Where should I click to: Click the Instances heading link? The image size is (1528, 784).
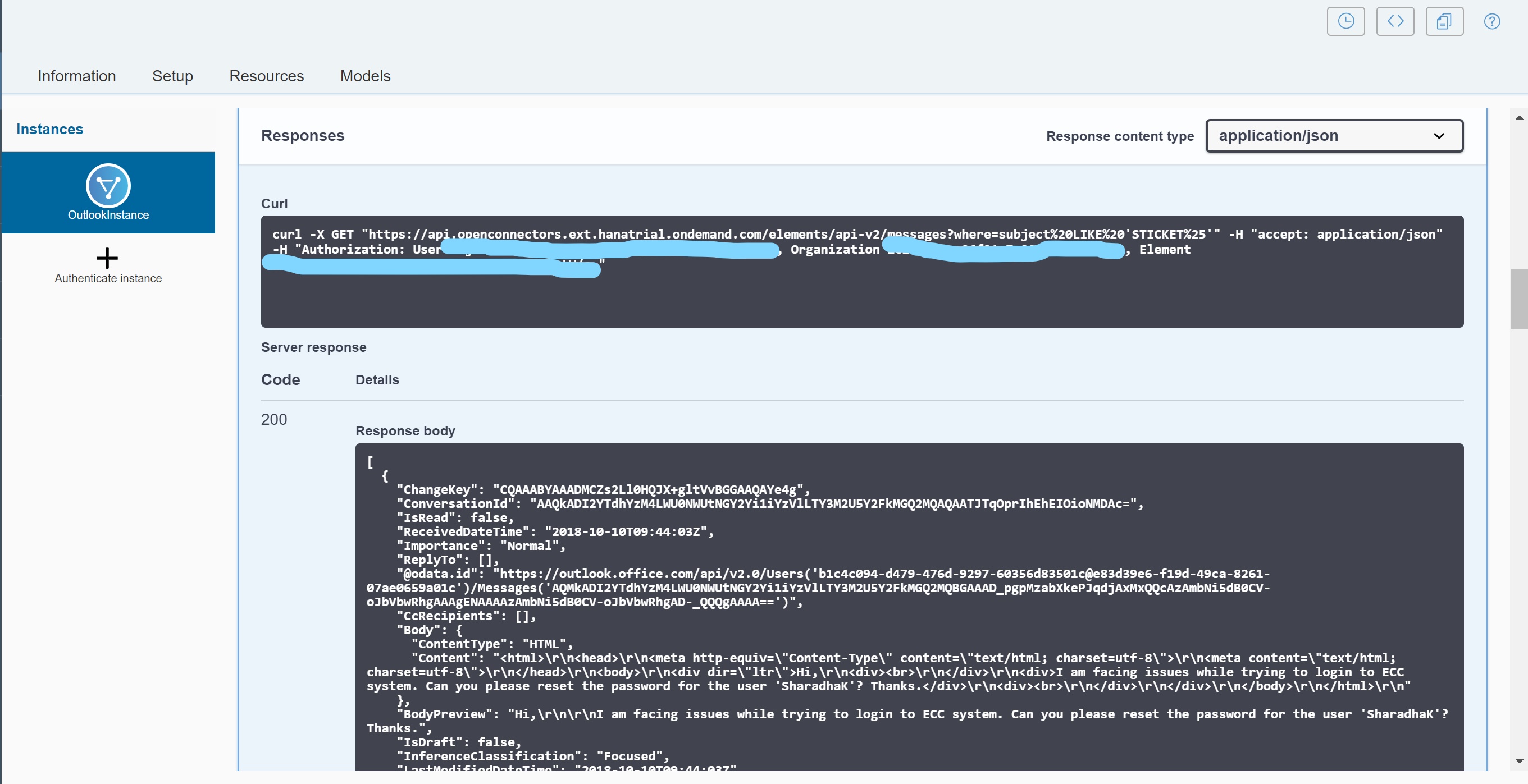pyautogui.click(x=50, y=129)
